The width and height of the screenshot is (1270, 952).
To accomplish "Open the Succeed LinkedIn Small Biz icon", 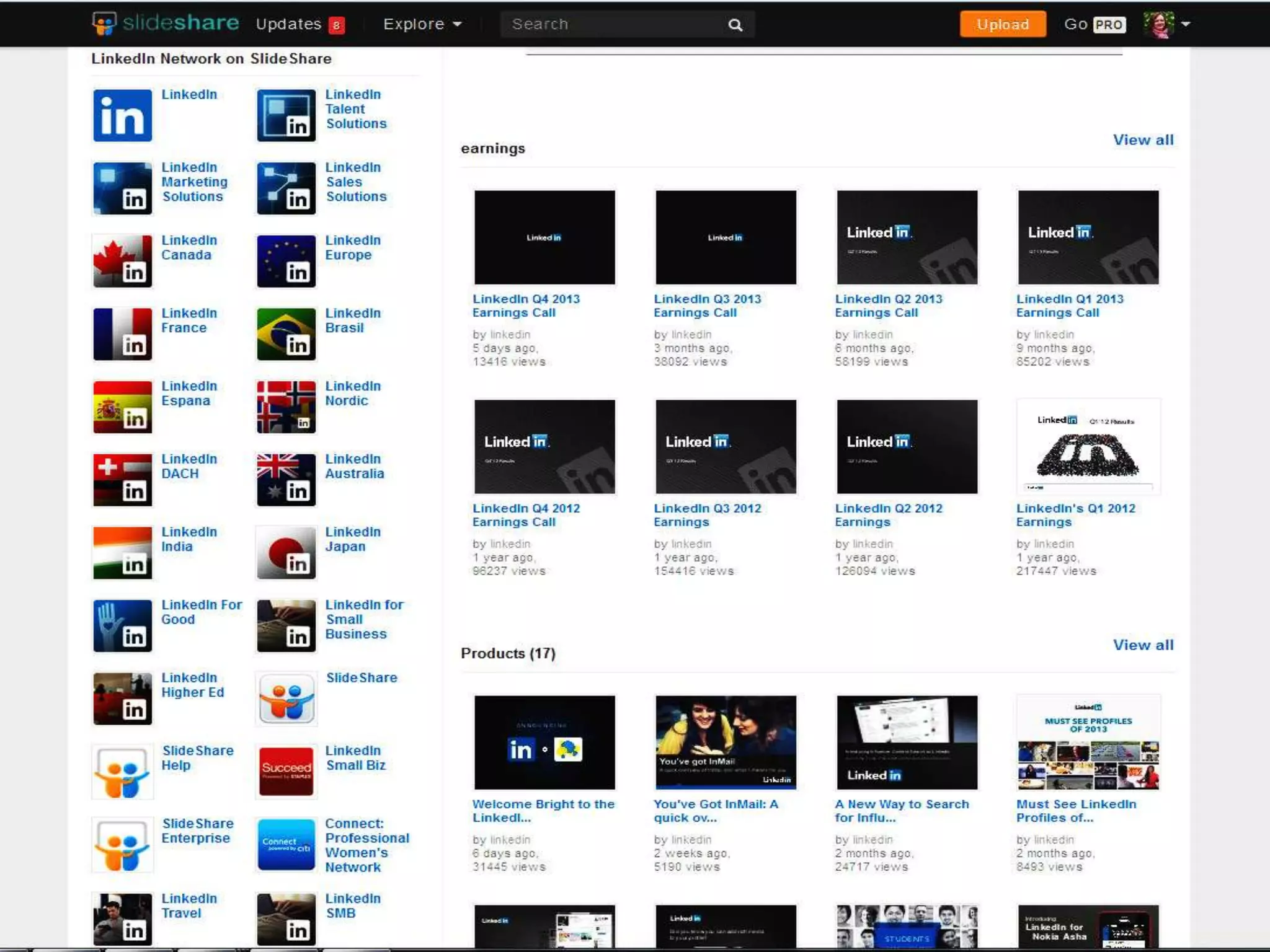I will coord(286,772).
